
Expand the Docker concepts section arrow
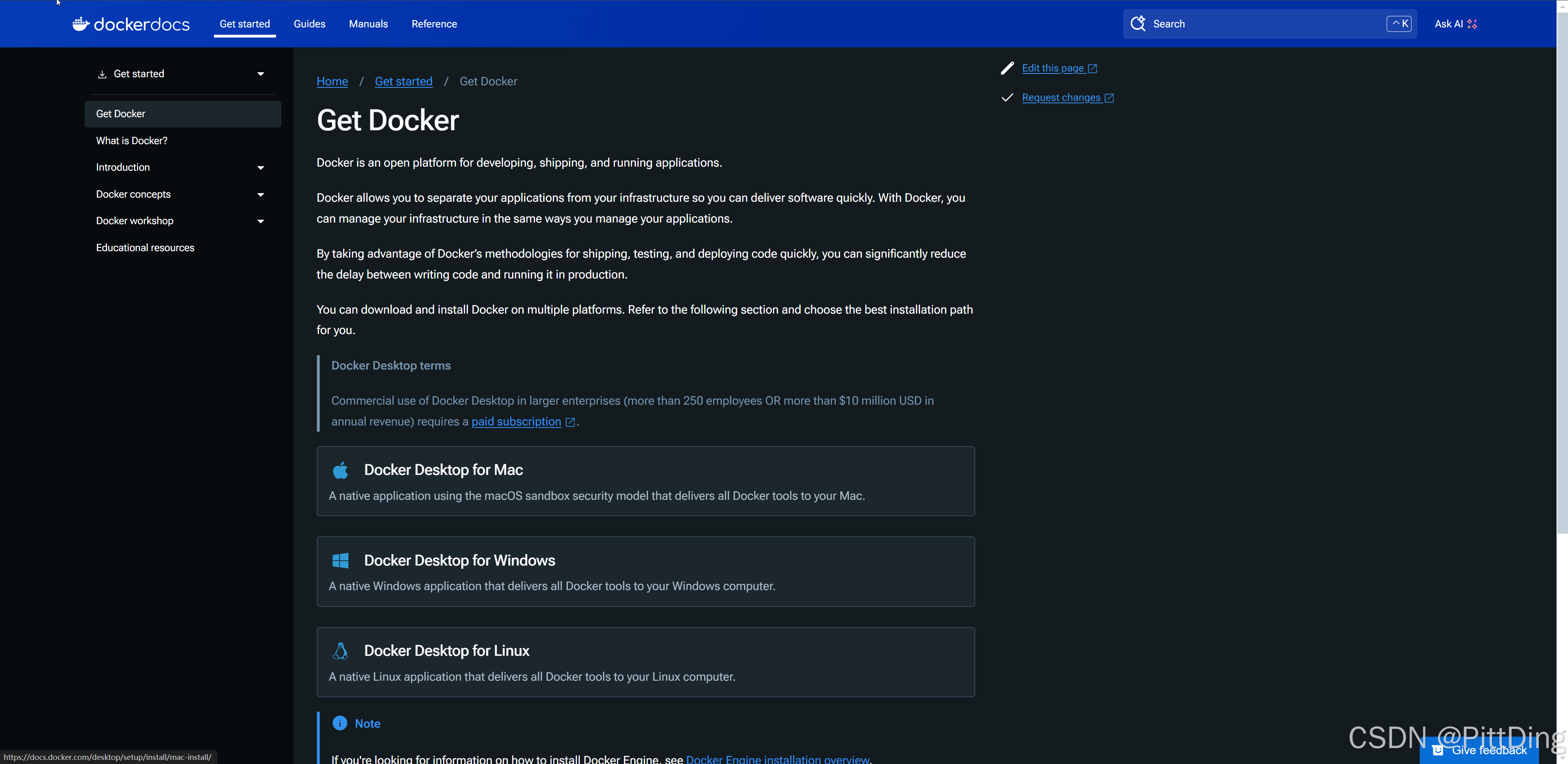click(x=261, y=195)
